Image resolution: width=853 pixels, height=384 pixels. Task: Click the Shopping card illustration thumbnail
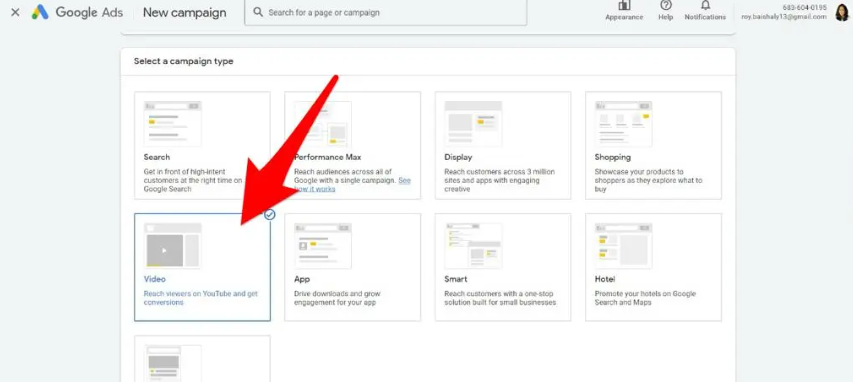(623, 124)
